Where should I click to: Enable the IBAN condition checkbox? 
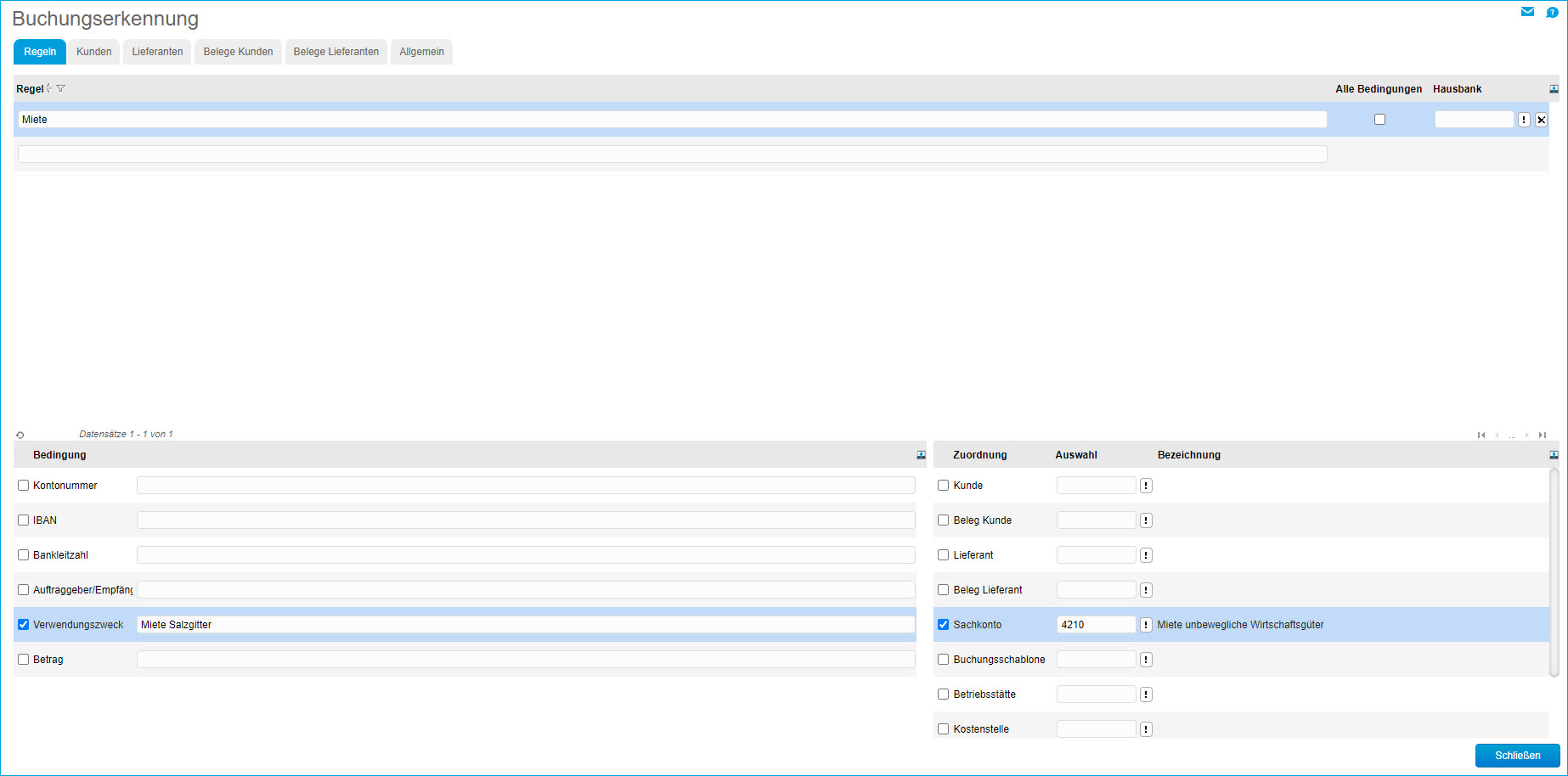24,520
